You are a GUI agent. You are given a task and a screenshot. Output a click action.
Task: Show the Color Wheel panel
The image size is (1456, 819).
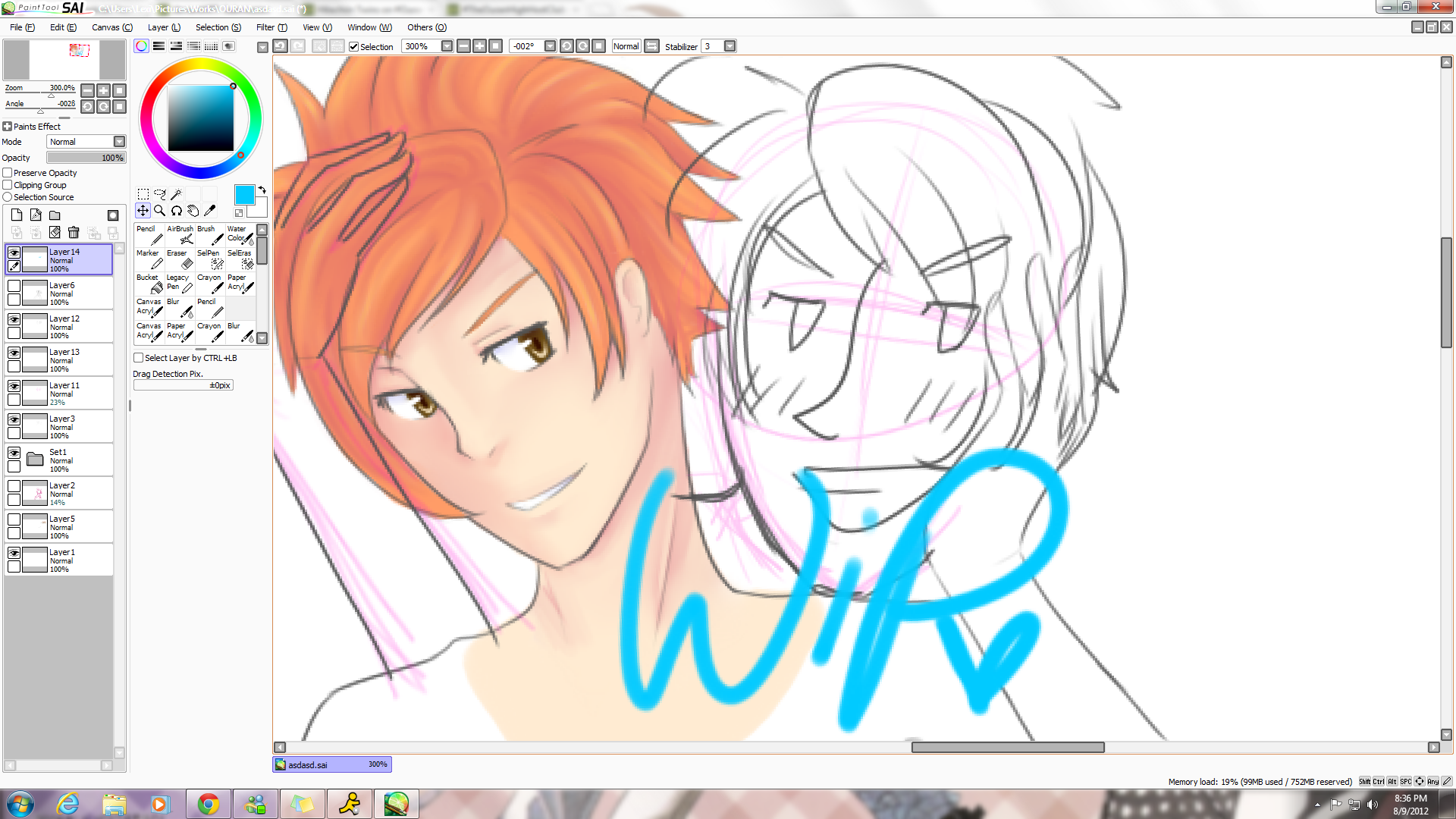[x=142, y=46]
